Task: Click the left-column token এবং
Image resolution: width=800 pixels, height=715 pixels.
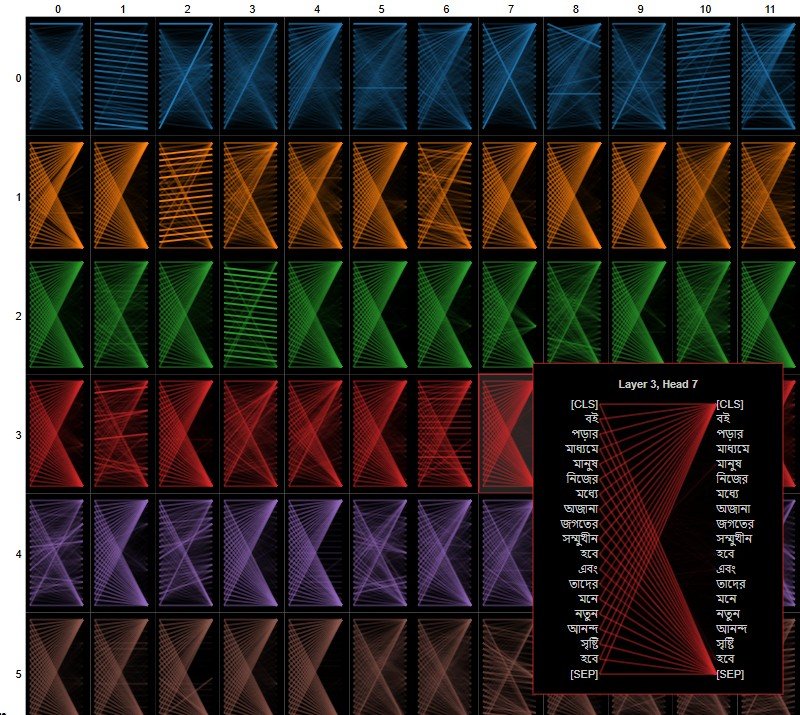Action: [x=586, y=569]
